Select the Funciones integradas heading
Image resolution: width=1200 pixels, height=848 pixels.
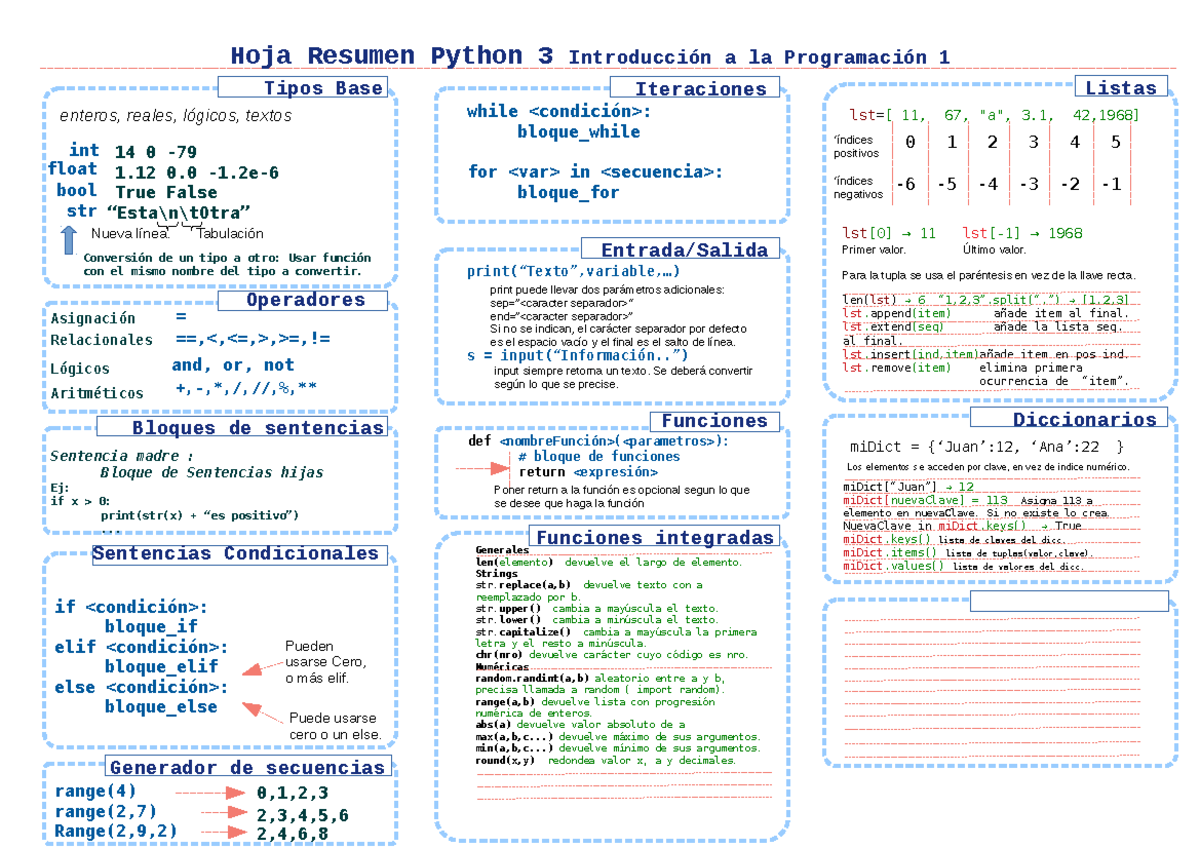pyautogui.click(x=655, y=538)
